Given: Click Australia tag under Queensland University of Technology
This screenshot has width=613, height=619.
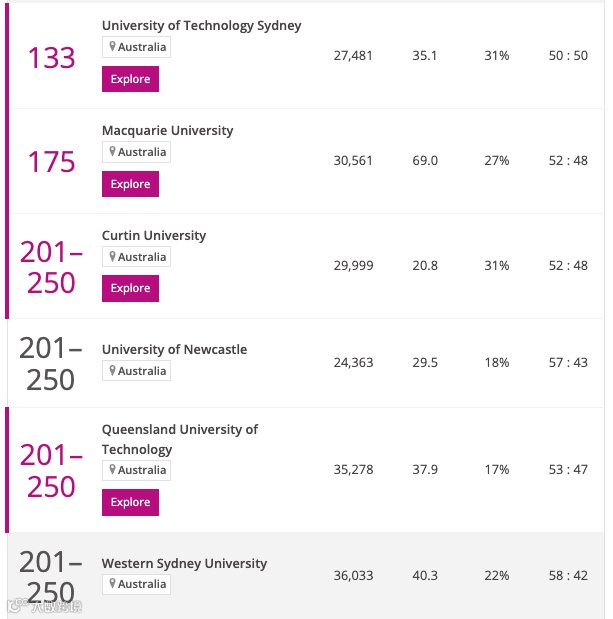Looking at the screenshot, I should pyautogui.click(x=137, y=470).
